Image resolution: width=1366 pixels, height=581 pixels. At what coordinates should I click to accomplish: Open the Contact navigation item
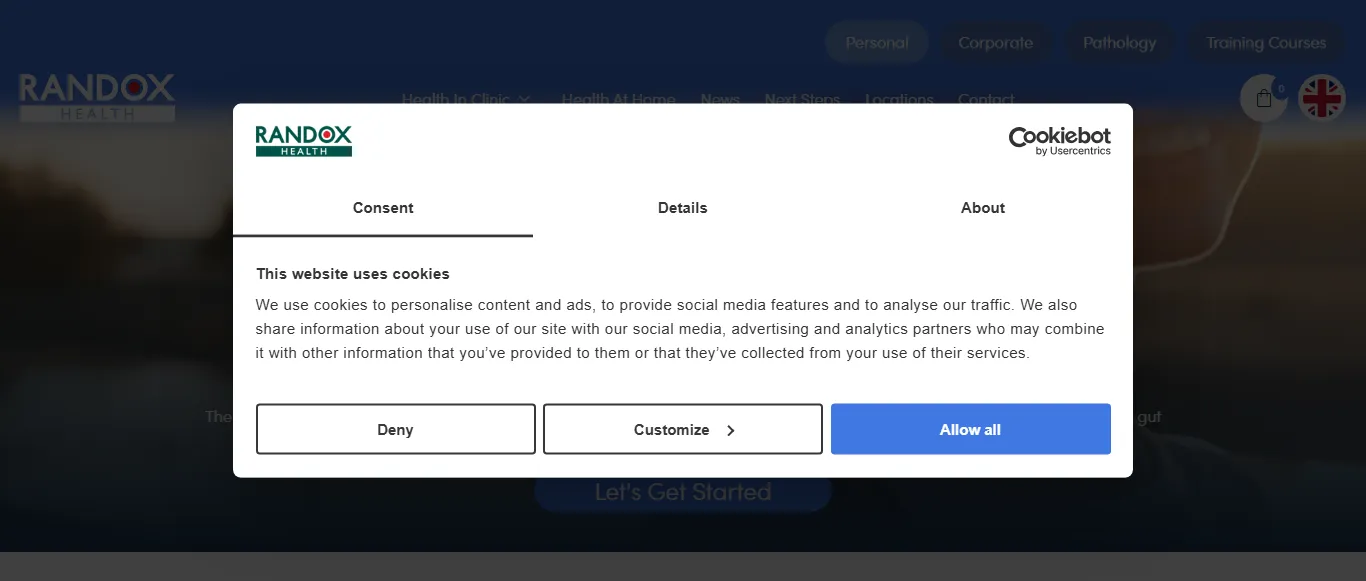[x=986, y=99]
